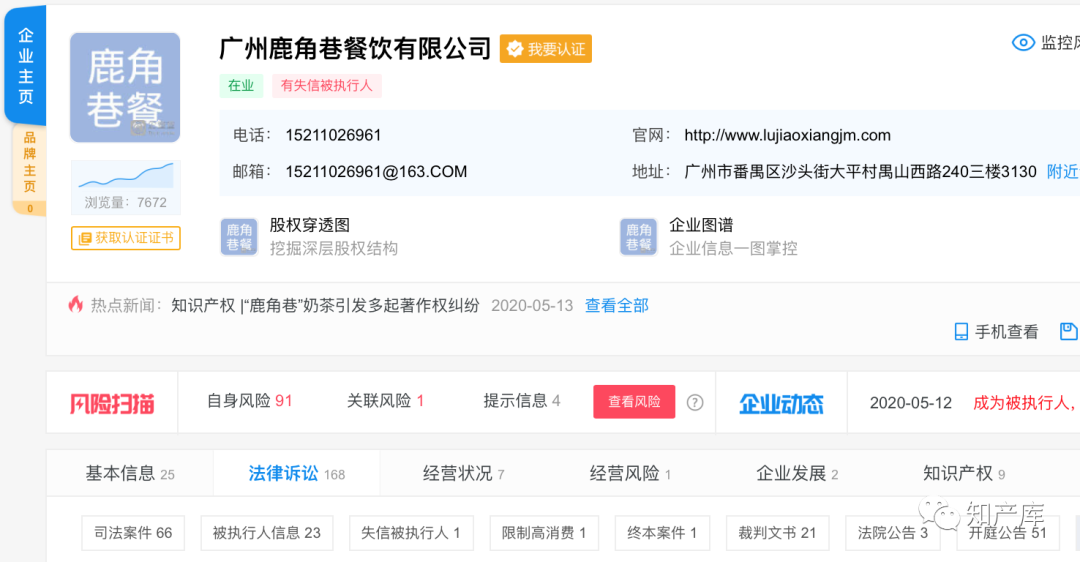Click 查看全部 news link
This screenshot has height=562, width=1080.
[x=616, y=306]
